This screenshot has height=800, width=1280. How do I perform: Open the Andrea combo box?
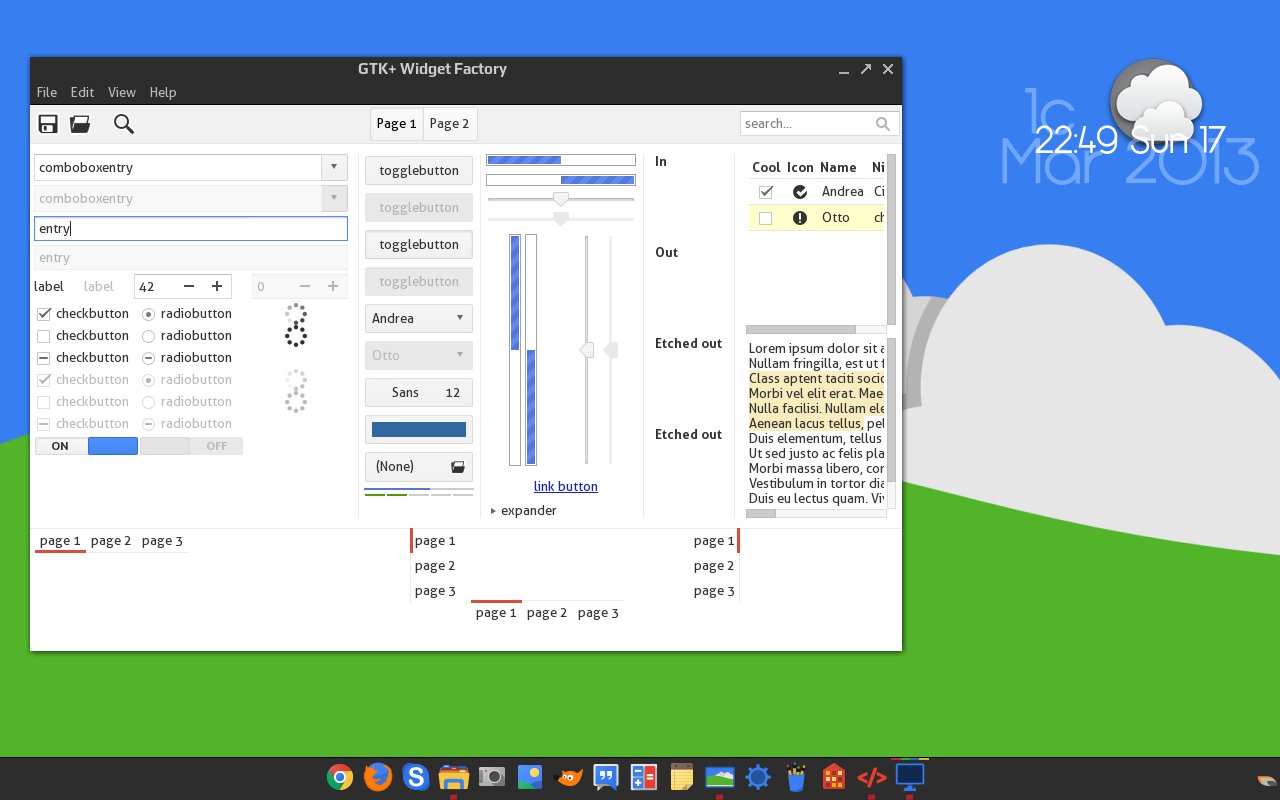(419, 319)
